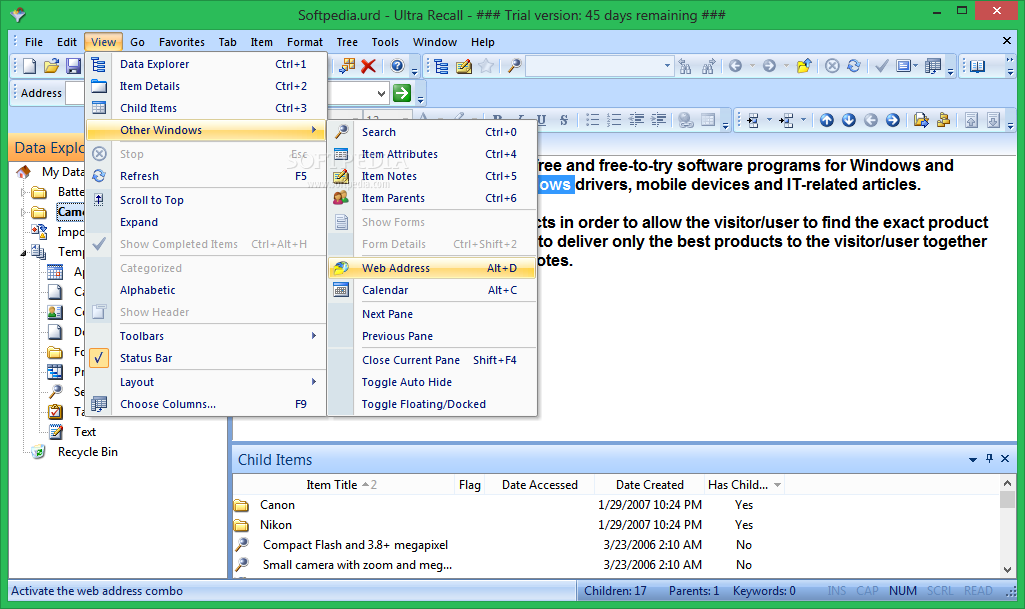Close the Child Items pane
This screenshot has width=1025, height=609.
click(1005, 459)
